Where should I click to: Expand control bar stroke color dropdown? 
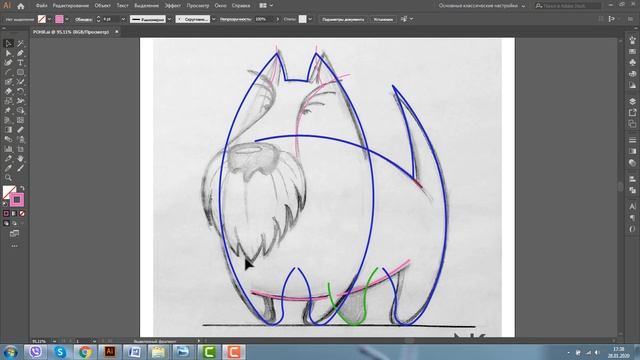[67, 19]
